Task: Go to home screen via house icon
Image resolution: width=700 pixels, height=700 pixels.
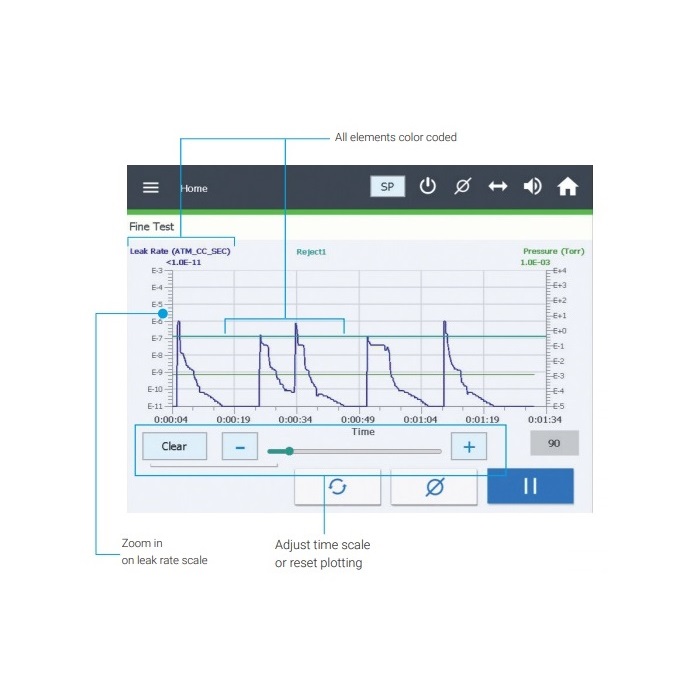Action: (x=567, y=187)
